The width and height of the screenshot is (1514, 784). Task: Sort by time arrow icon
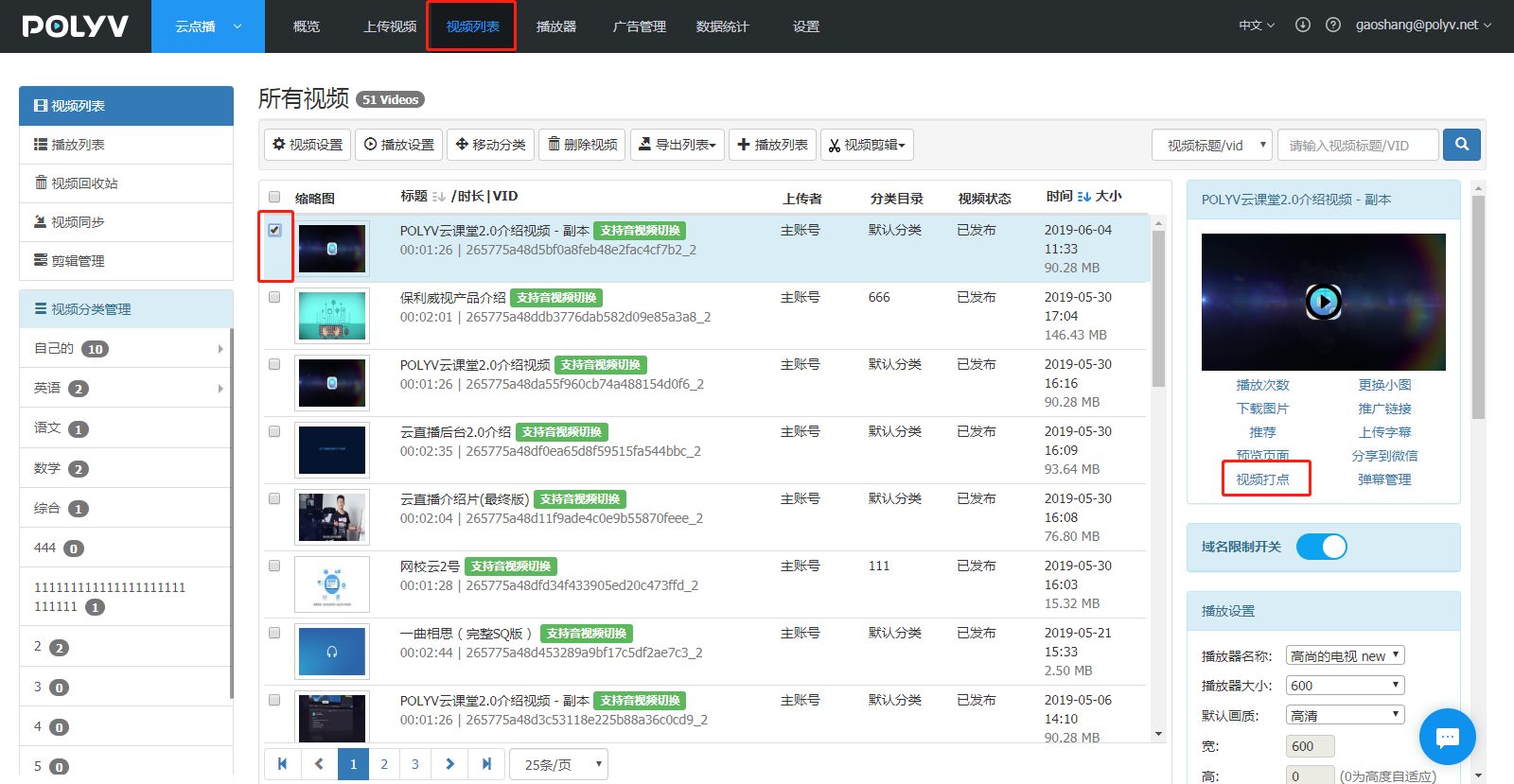pyautogui.click(x=1084, y=197)
